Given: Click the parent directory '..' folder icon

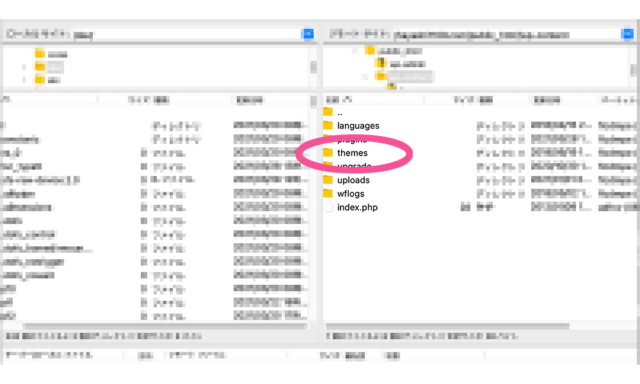Looking at the screenshot, I should (x=328, y=112).
